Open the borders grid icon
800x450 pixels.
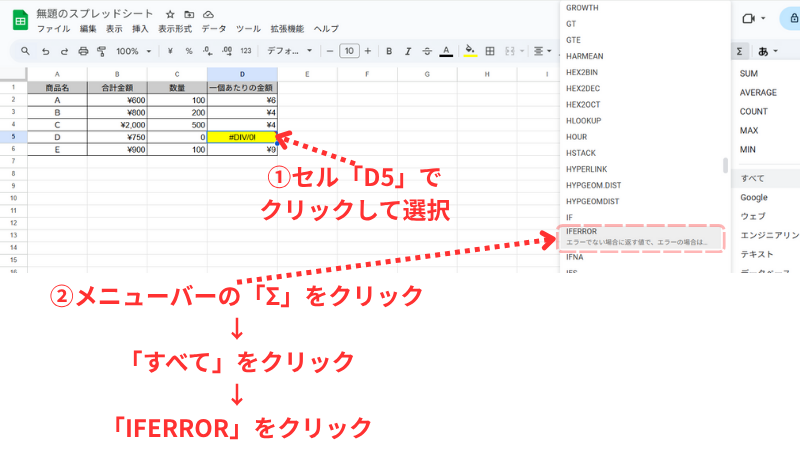tap(490, 51)
